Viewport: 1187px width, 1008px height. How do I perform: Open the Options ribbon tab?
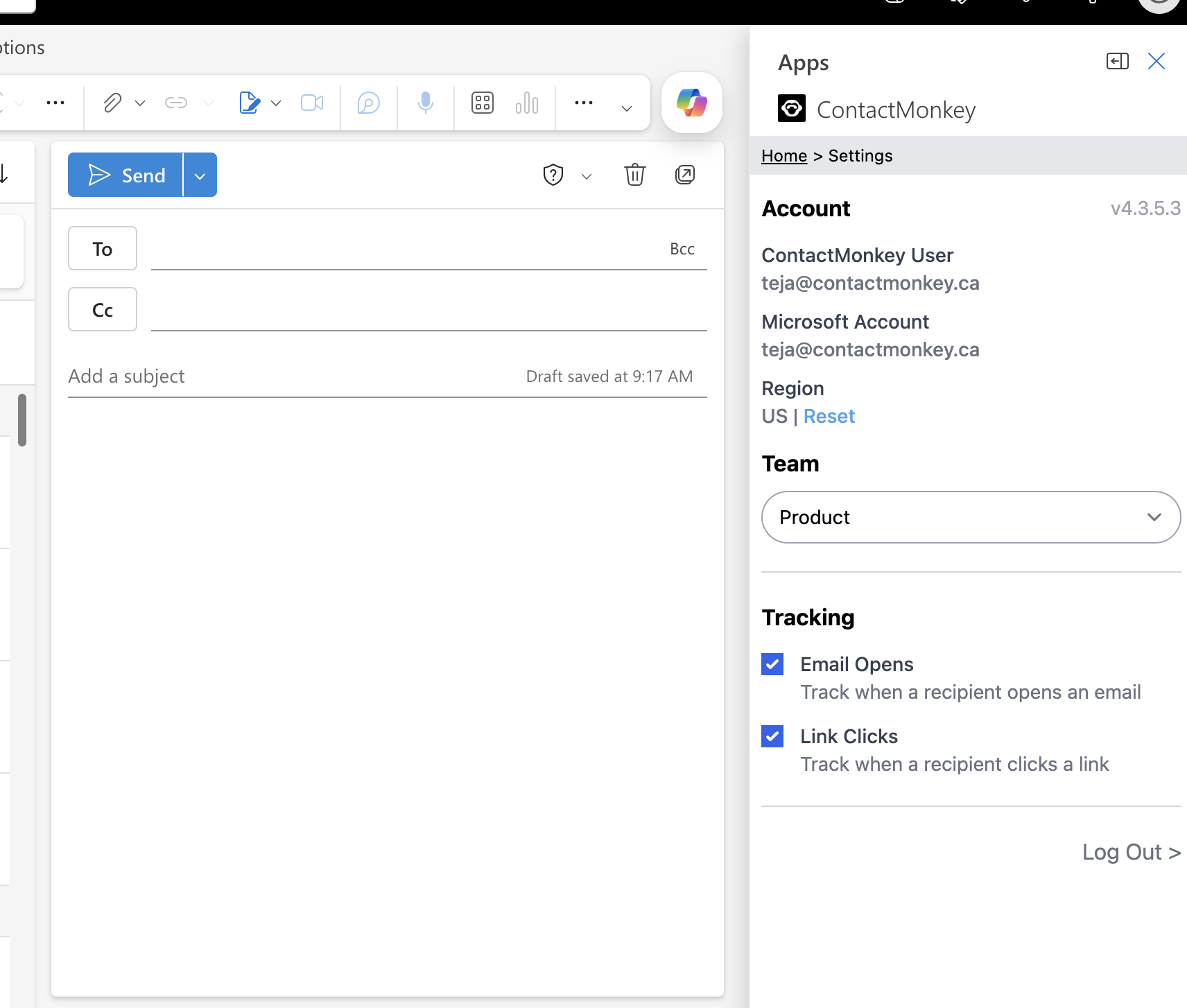click(22, 47)
